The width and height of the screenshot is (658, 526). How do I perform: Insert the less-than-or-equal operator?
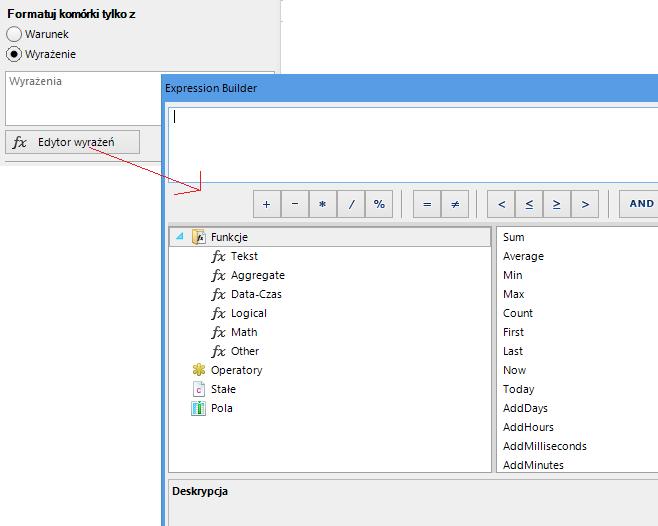click(x=529, y=204)
